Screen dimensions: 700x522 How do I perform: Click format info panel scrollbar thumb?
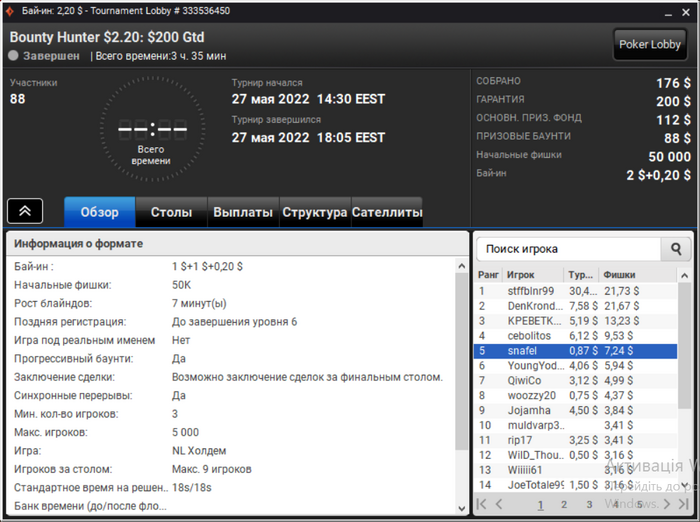pos(462,362)
